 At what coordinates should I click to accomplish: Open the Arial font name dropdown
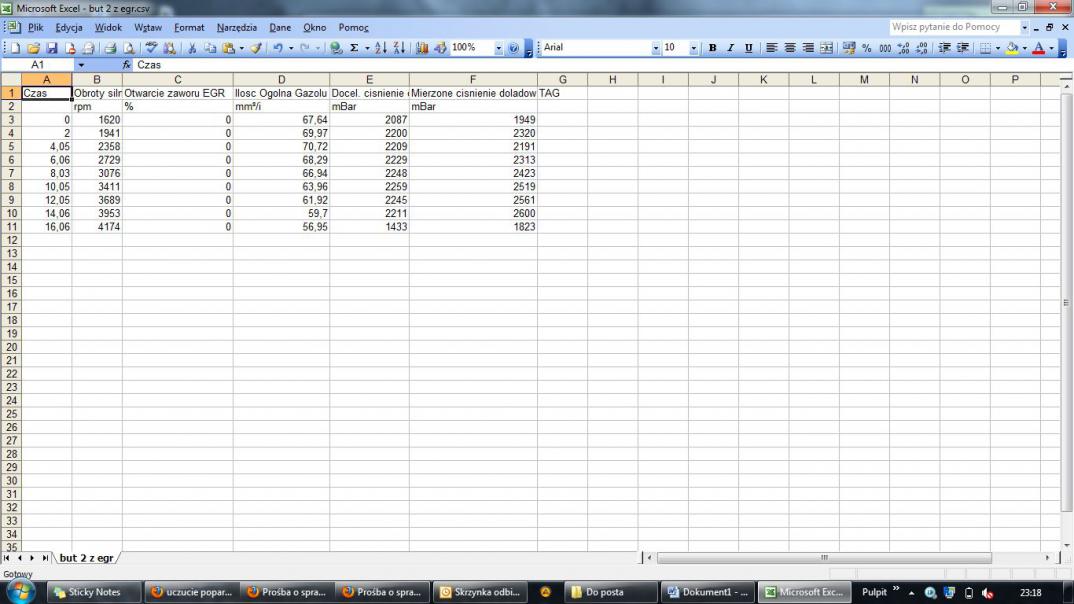(x=655, y=48)
